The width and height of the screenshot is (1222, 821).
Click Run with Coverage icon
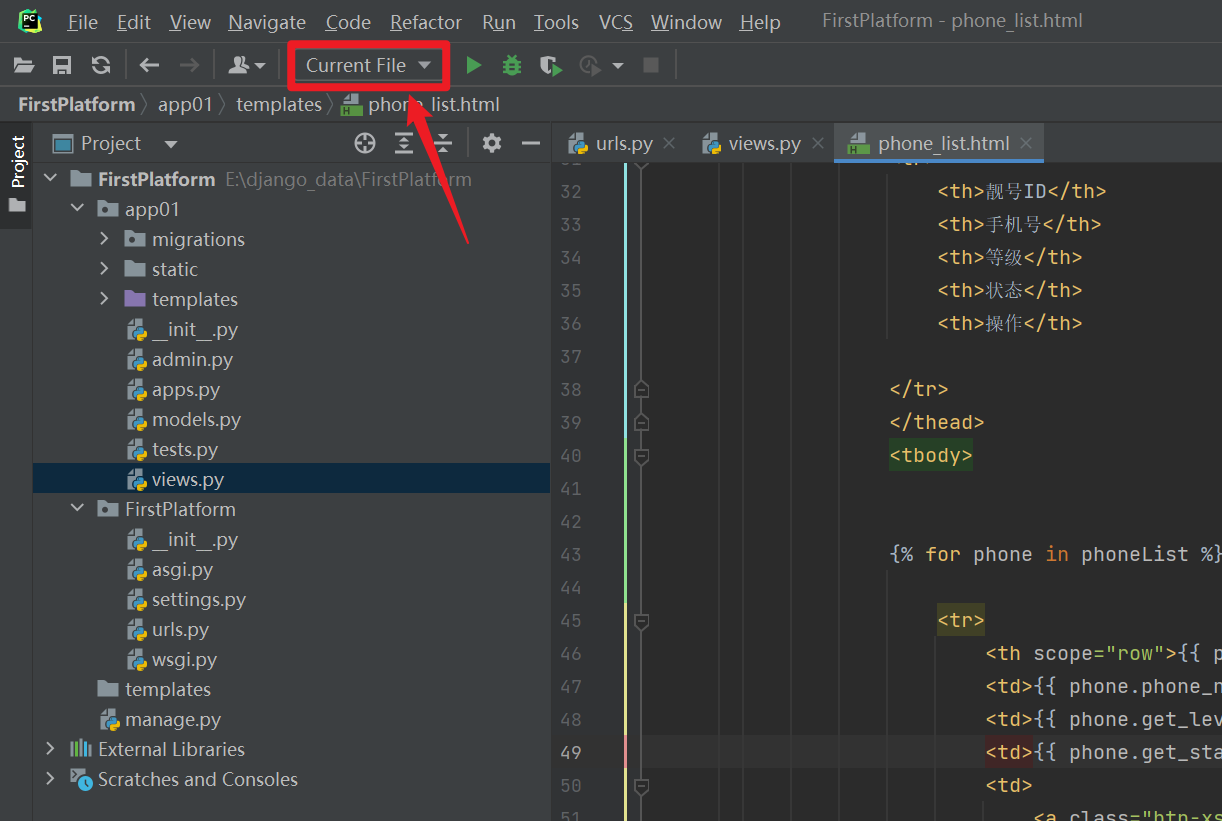[x=550, y=66]
